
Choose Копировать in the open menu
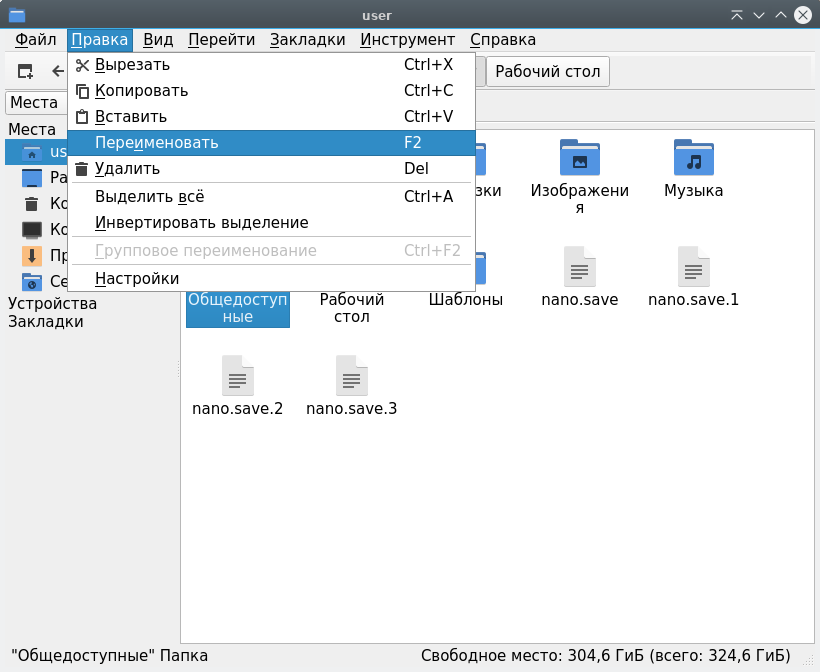tap(141, 91)
